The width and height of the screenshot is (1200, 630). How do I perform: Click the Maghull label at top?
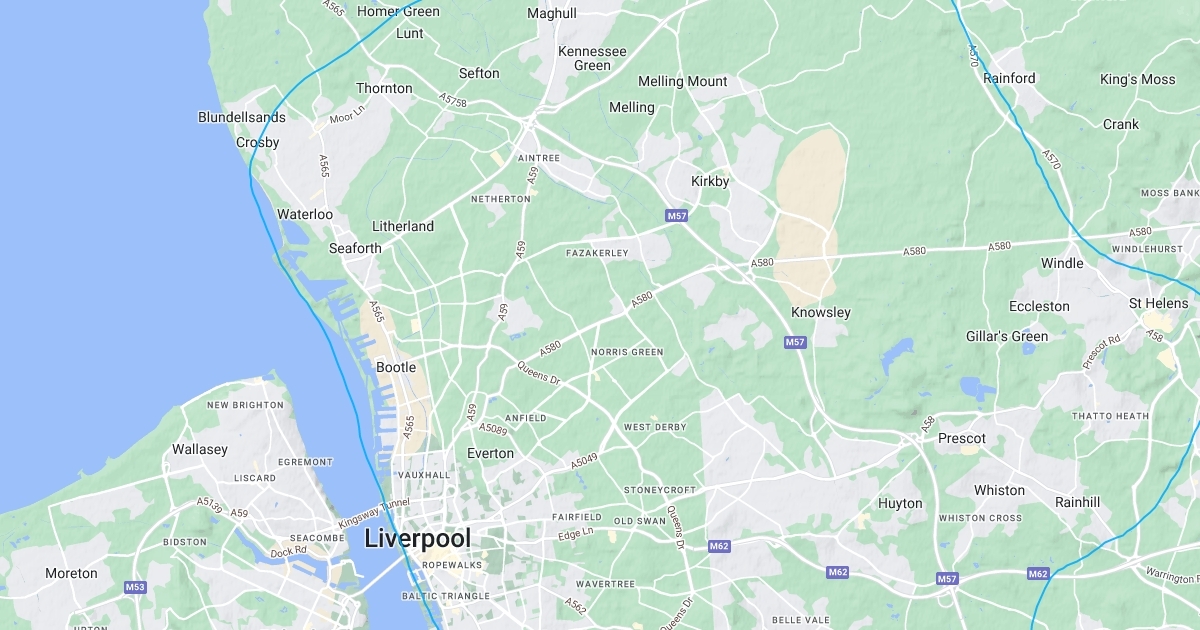point(552,13)
